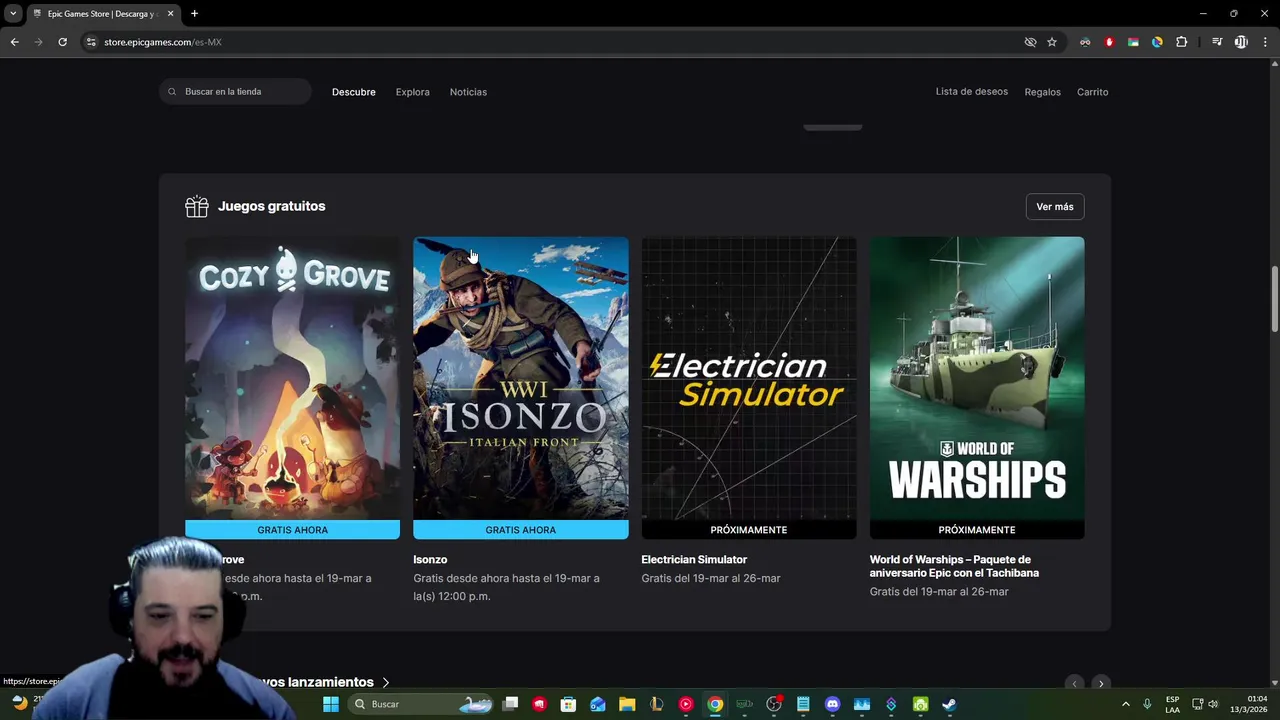The image size is (1280, 720).
Task: Click the 'Electrician Simulator' title text
Action: click(694, 560)
